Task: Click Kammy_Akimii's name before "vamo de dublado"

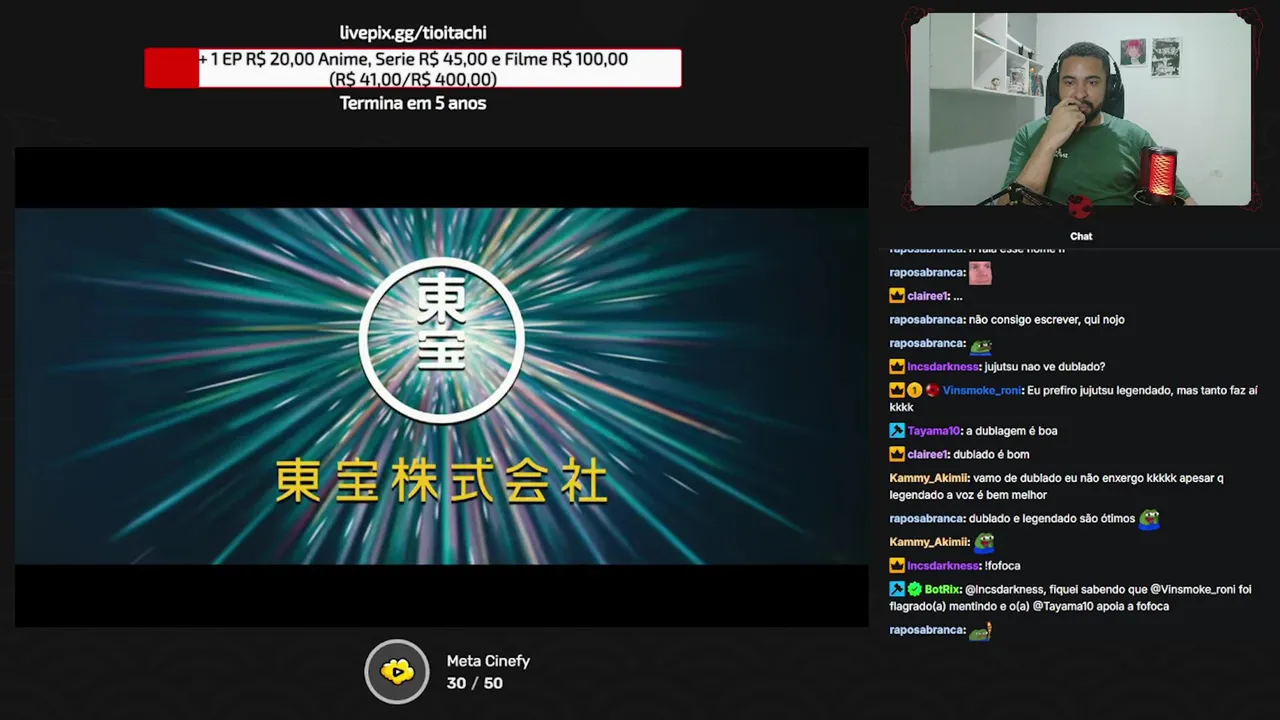Action: tap(929, 478)
